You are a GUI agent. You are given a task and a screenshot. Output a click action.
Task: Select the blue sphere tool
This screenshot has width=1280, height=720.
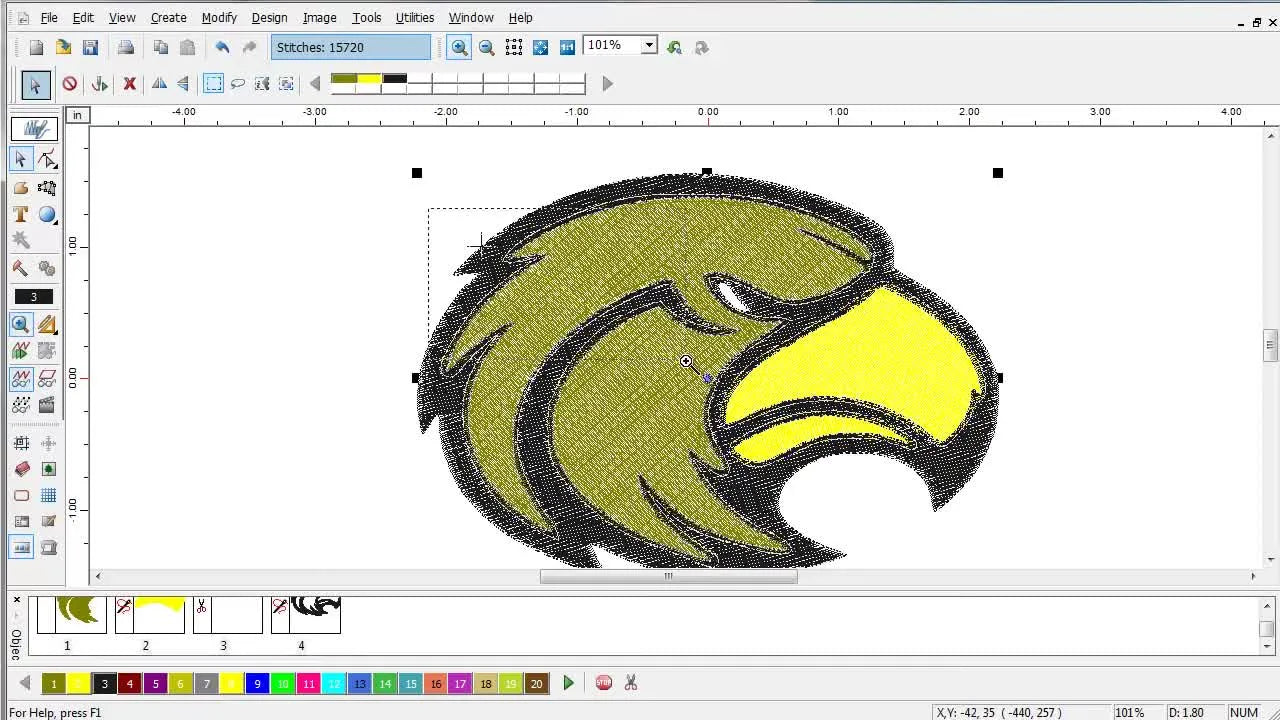(x=47, y=215)
